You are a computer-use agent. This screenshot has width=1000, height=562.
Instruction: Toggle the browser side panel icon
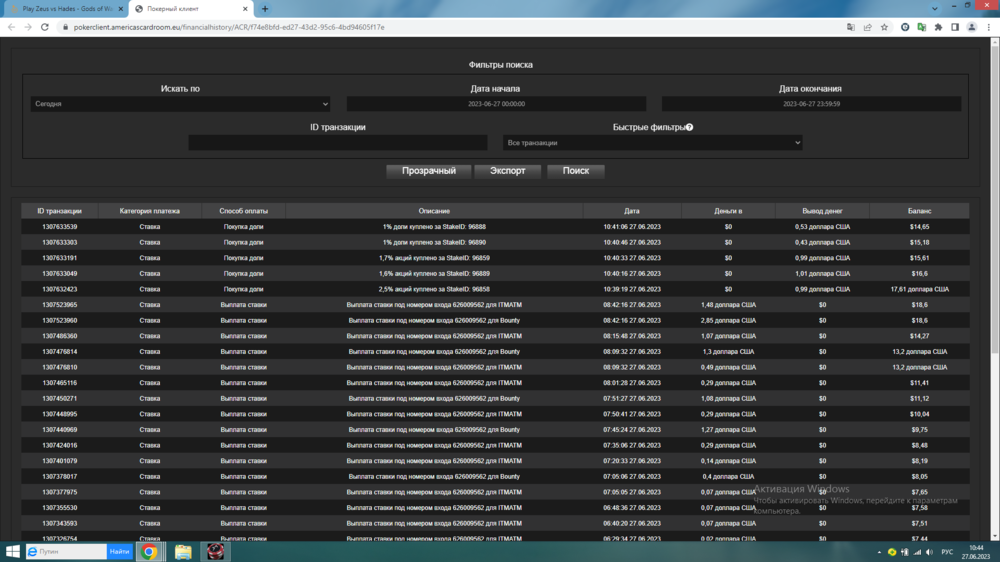(x=955, y=27)
